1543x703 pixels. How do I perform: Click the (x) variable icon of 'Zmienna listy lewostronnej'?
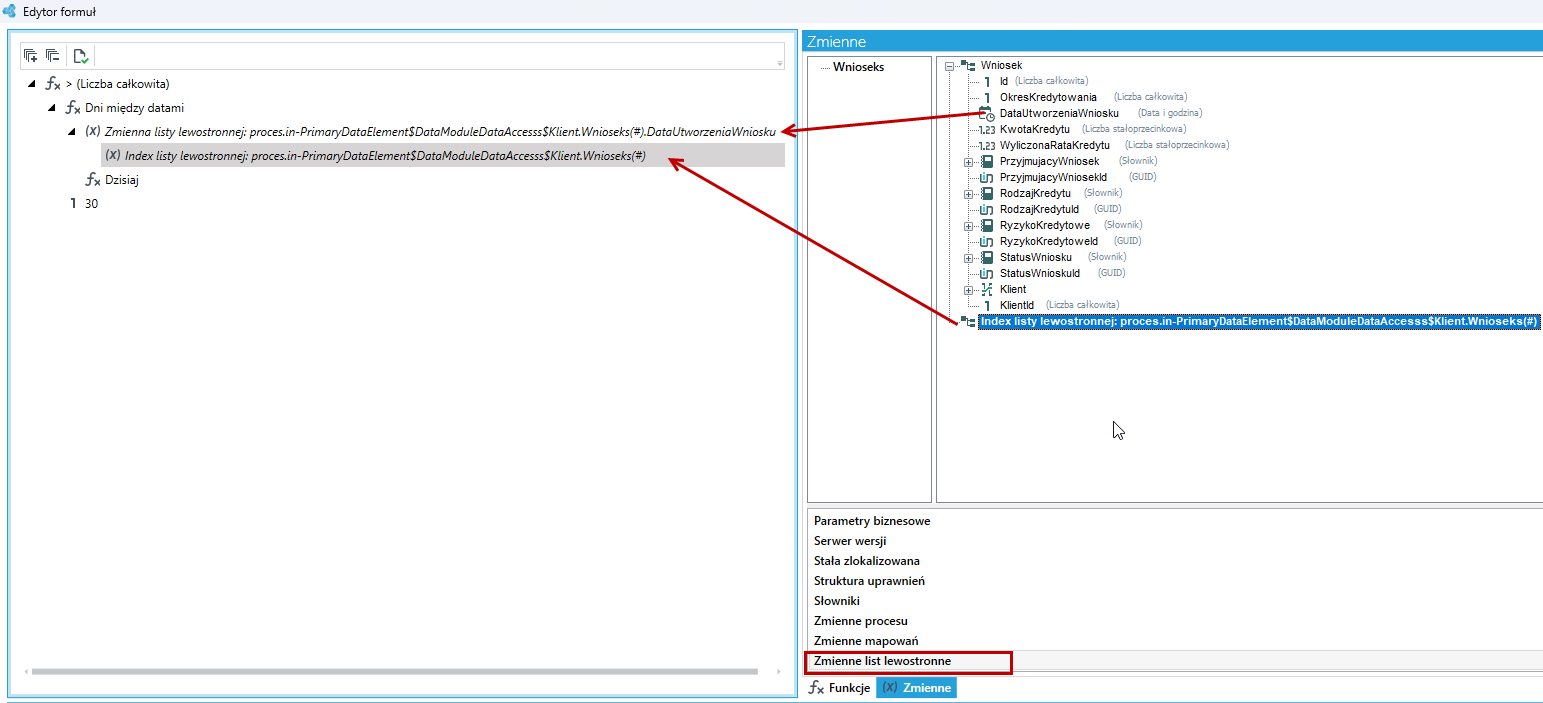[92, 131]
